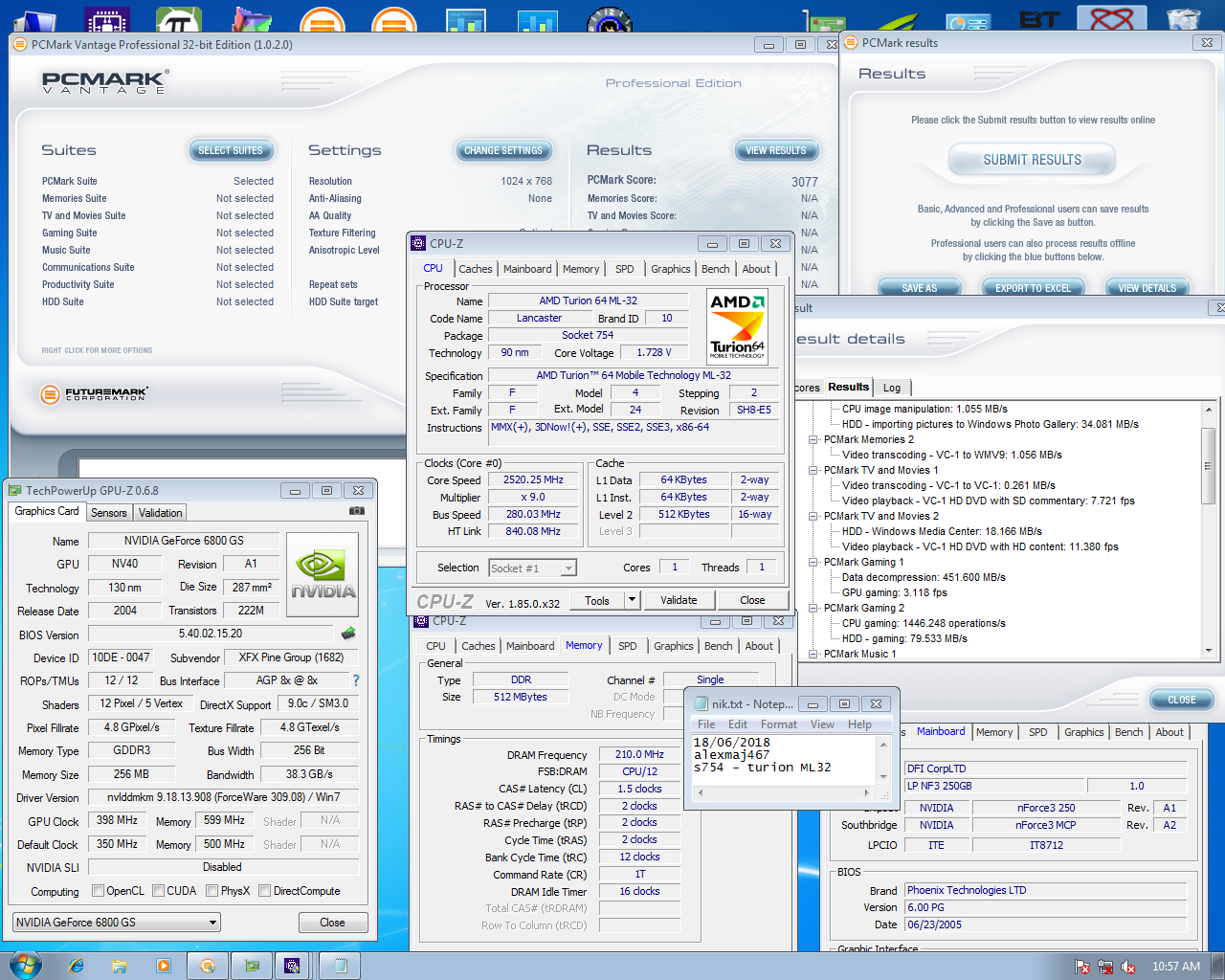
Task: Open the File menu in Notepad
Action: (x=706, y=724)
